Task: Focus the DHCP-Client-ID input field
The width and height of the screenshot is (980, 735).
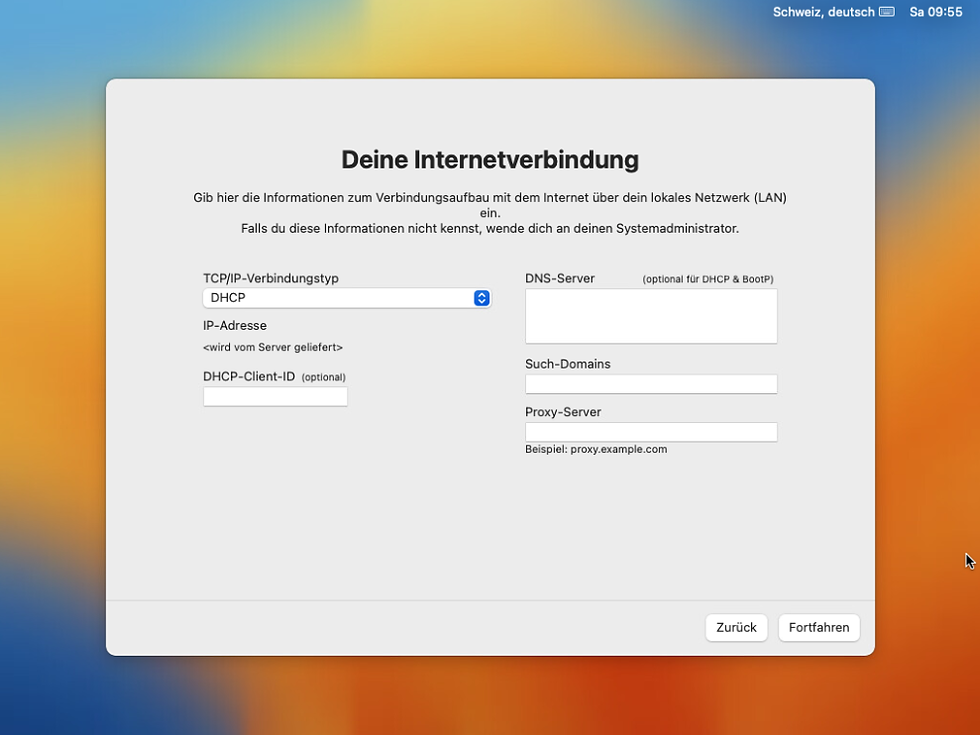Action: pos(275,396)
